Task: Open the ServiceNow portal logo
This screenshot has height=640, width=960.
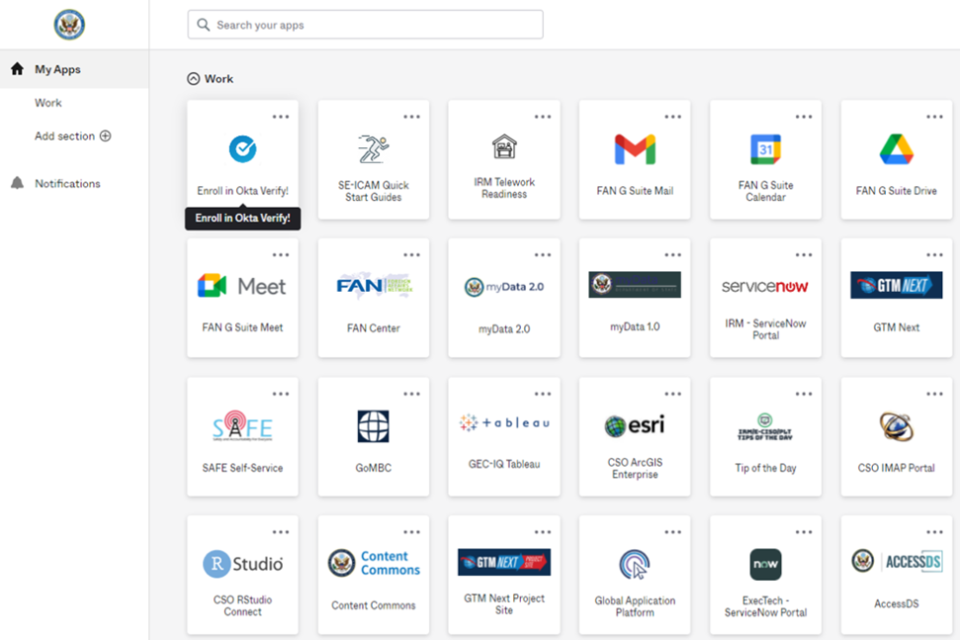Action: click(x=765, y=286)
